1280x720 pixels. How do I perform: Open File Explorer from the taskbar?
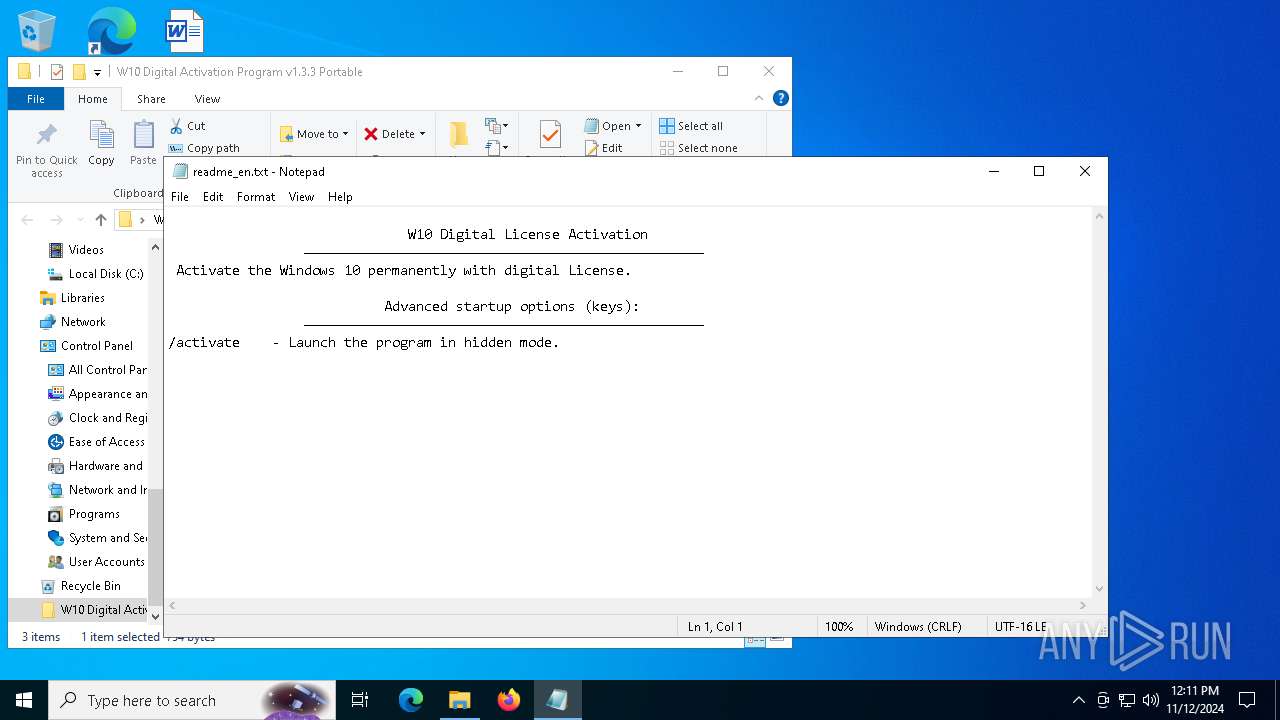click(459, 700)
